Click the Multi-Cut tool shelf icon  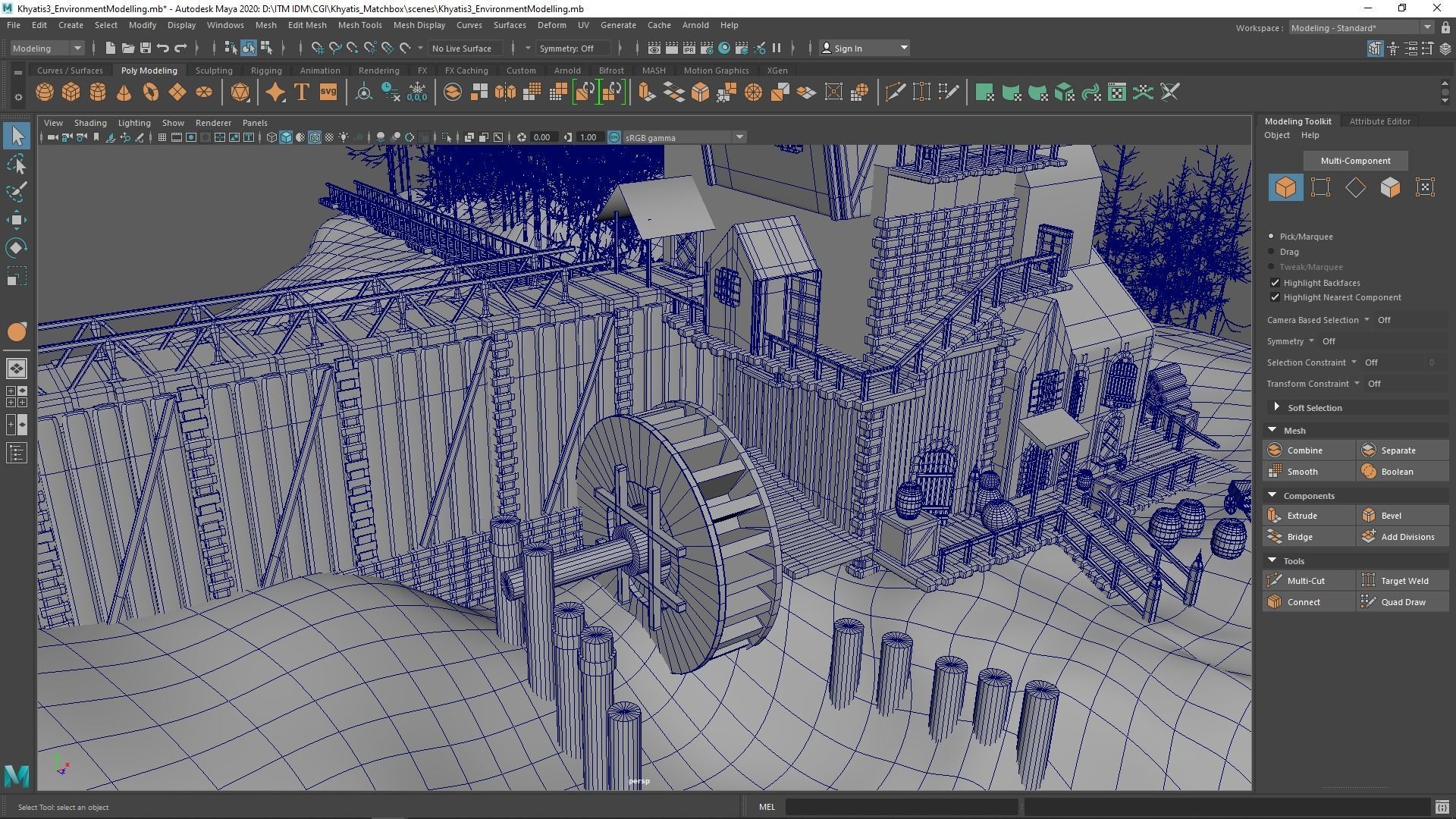click(x=895, y=93)
